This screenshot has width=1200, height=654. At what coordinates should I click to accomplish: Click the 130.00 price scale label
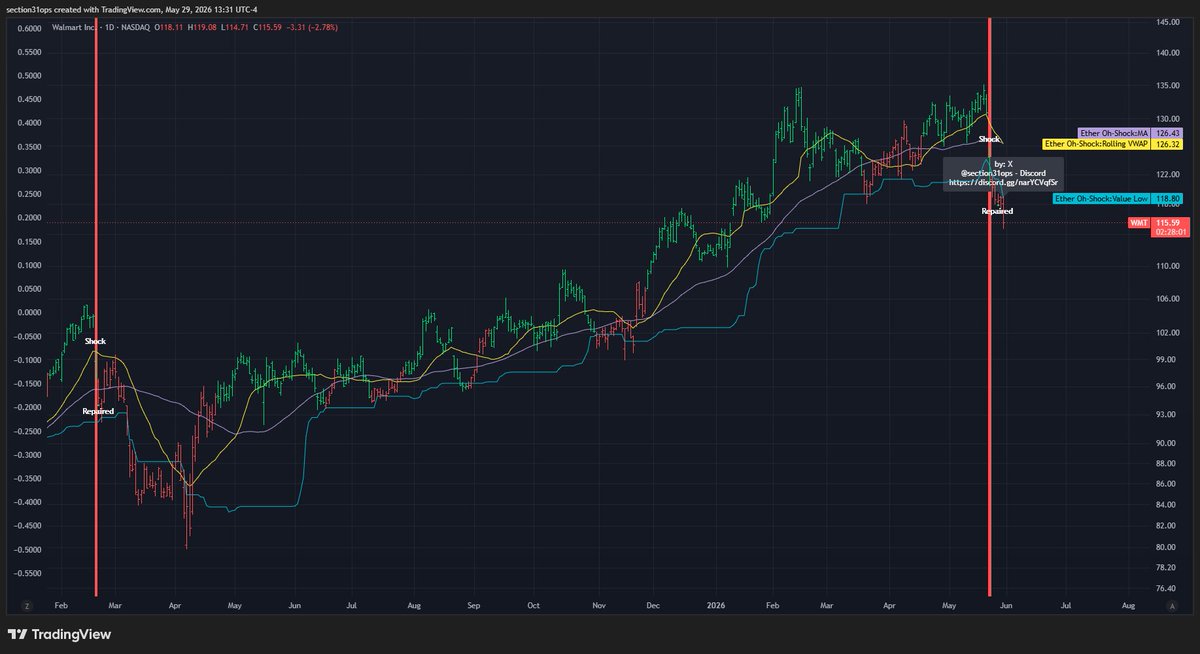(x=1167, y=118)
